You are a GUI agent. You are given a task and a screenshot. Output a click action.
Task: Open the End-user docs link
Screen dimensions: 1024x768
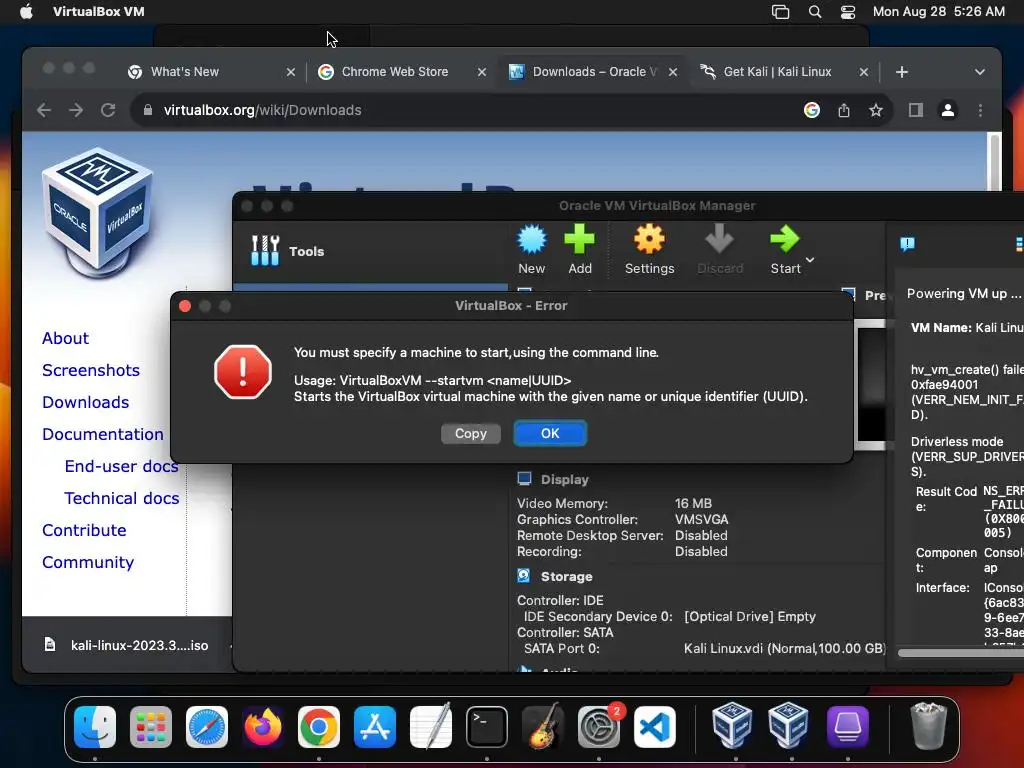[121, 466]
